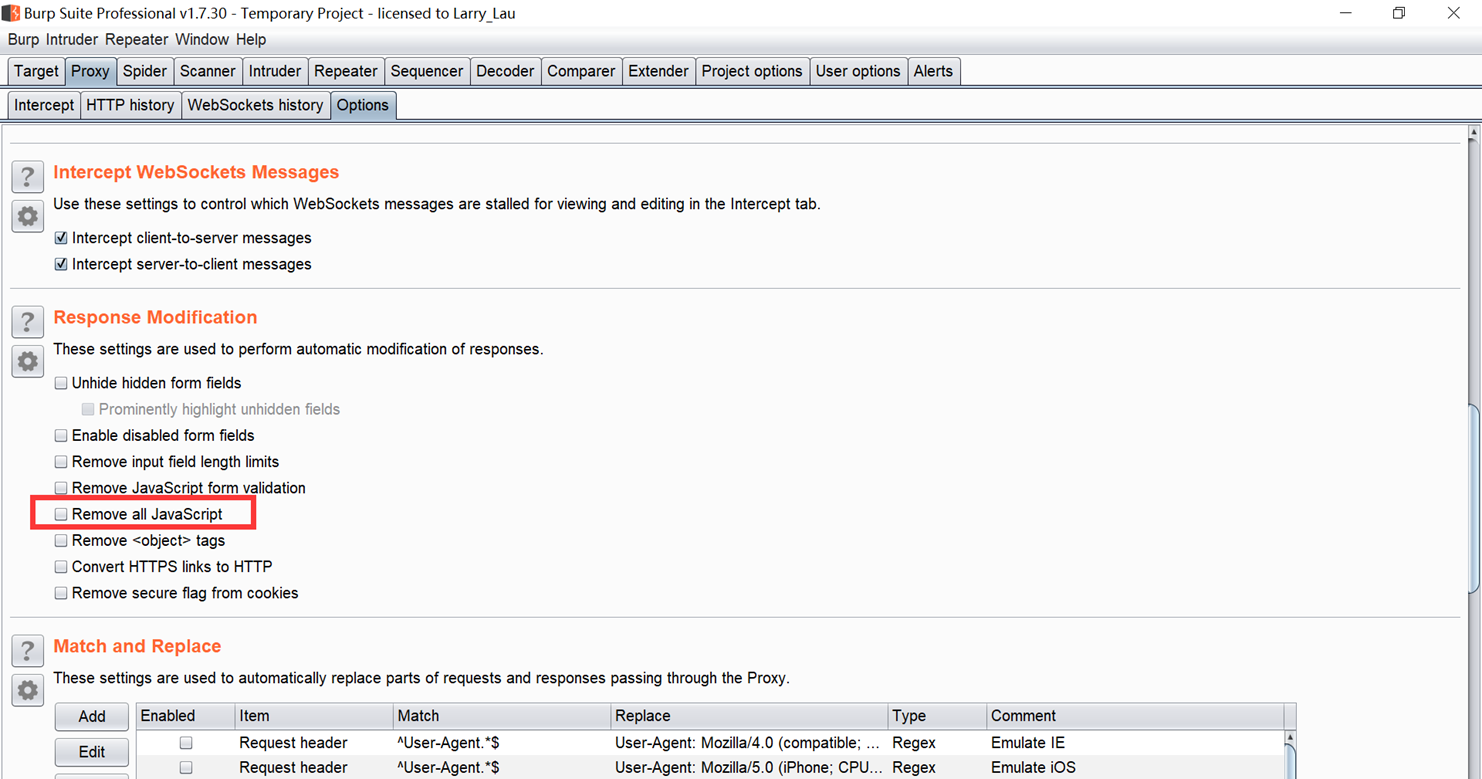Viewport: 1482px width, 779px height.
Task: Sort table by the Comment column
Action: pos(1134,716)
